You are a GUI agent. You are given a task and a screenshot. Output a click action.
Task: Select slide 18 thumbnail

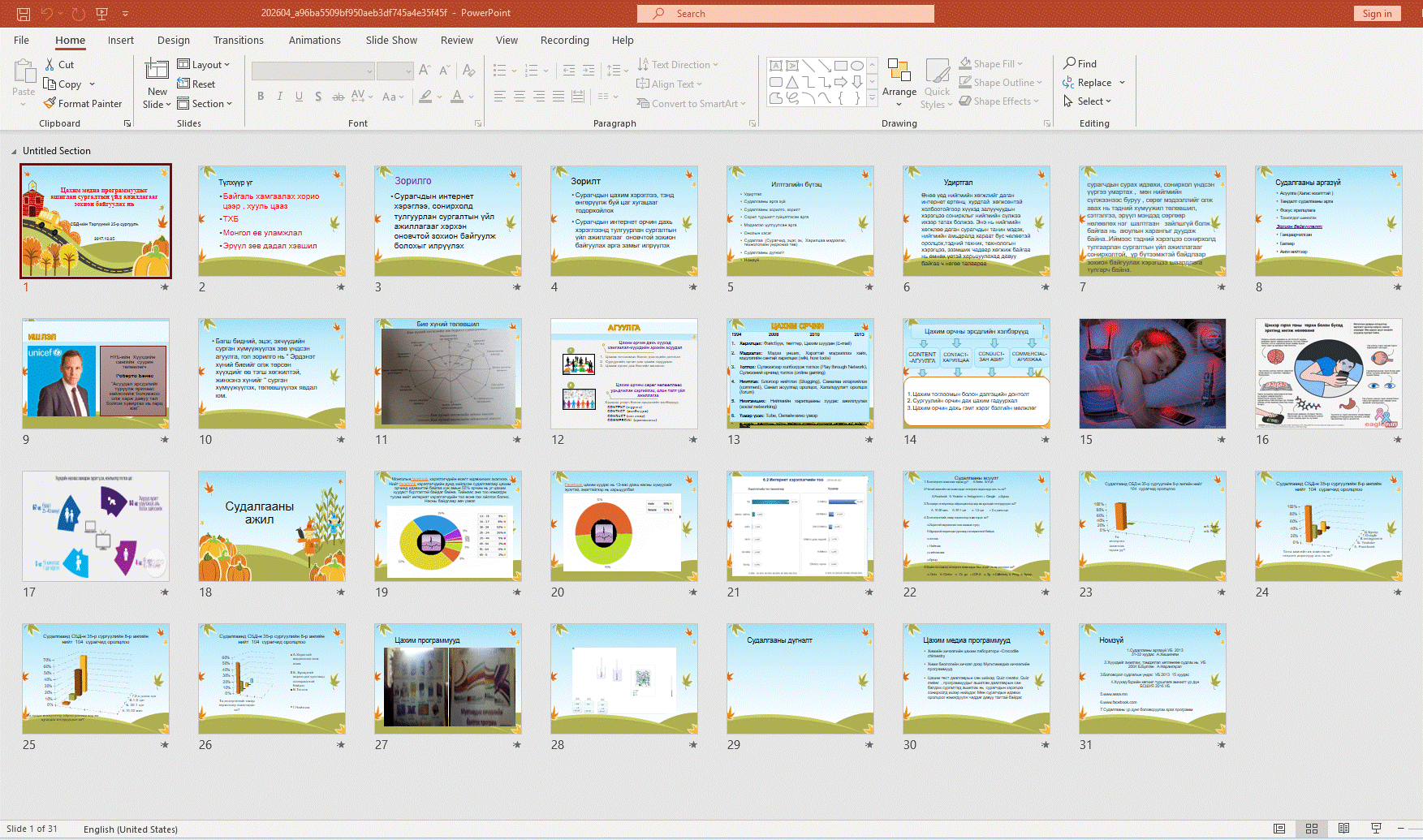pos(272,526)
